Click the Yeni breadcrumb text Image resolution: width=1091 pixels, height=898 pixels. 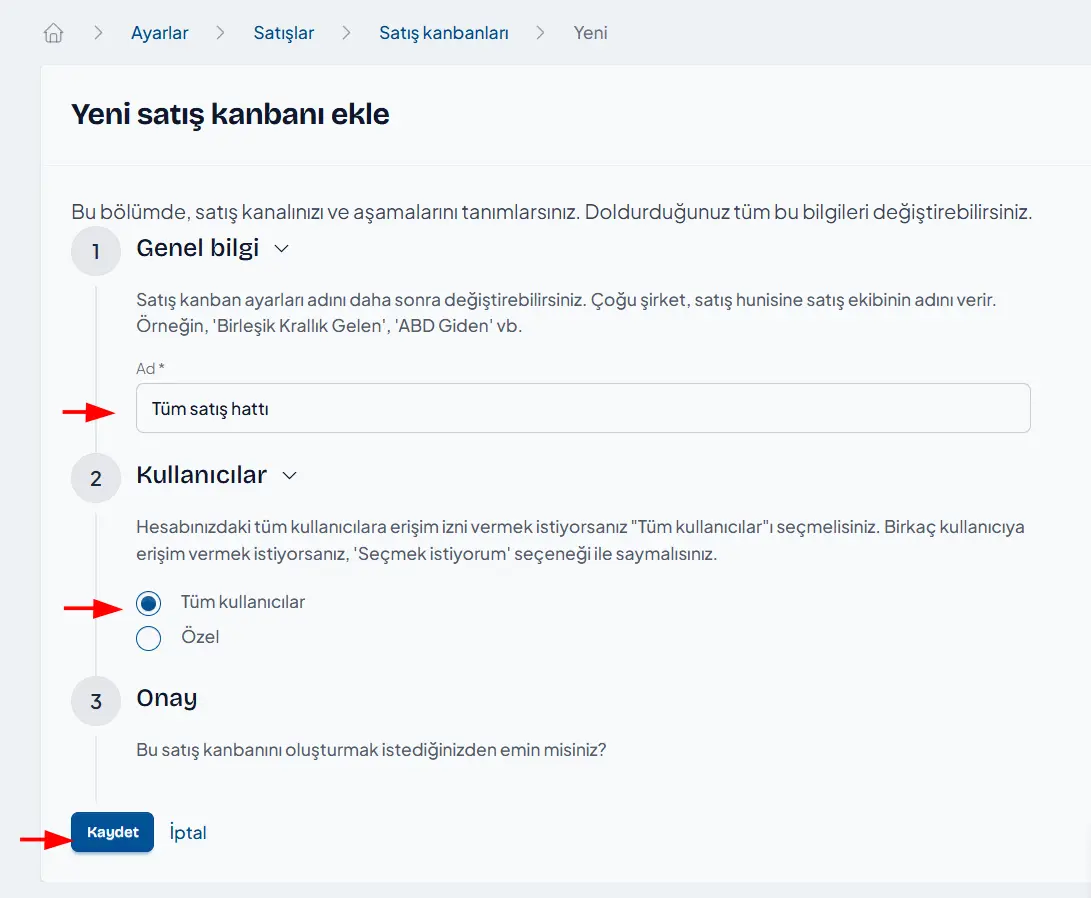point(590,33)
